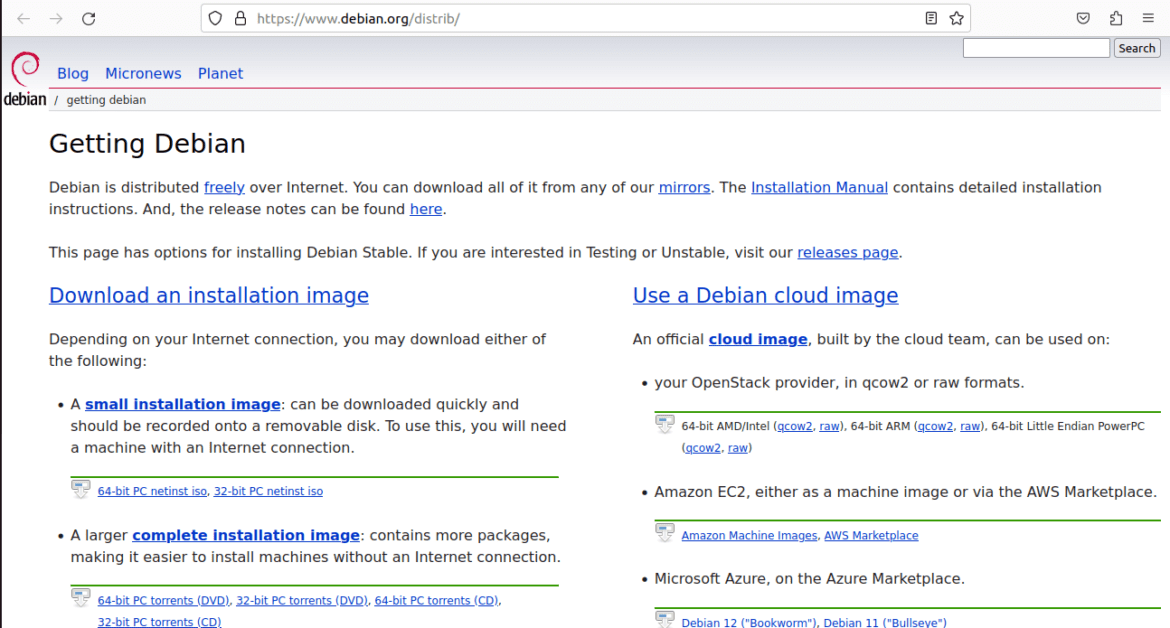This screenshot has height=628, width=1170.
Task: Bookmark this page with the star icon
Action: [956, 18]
